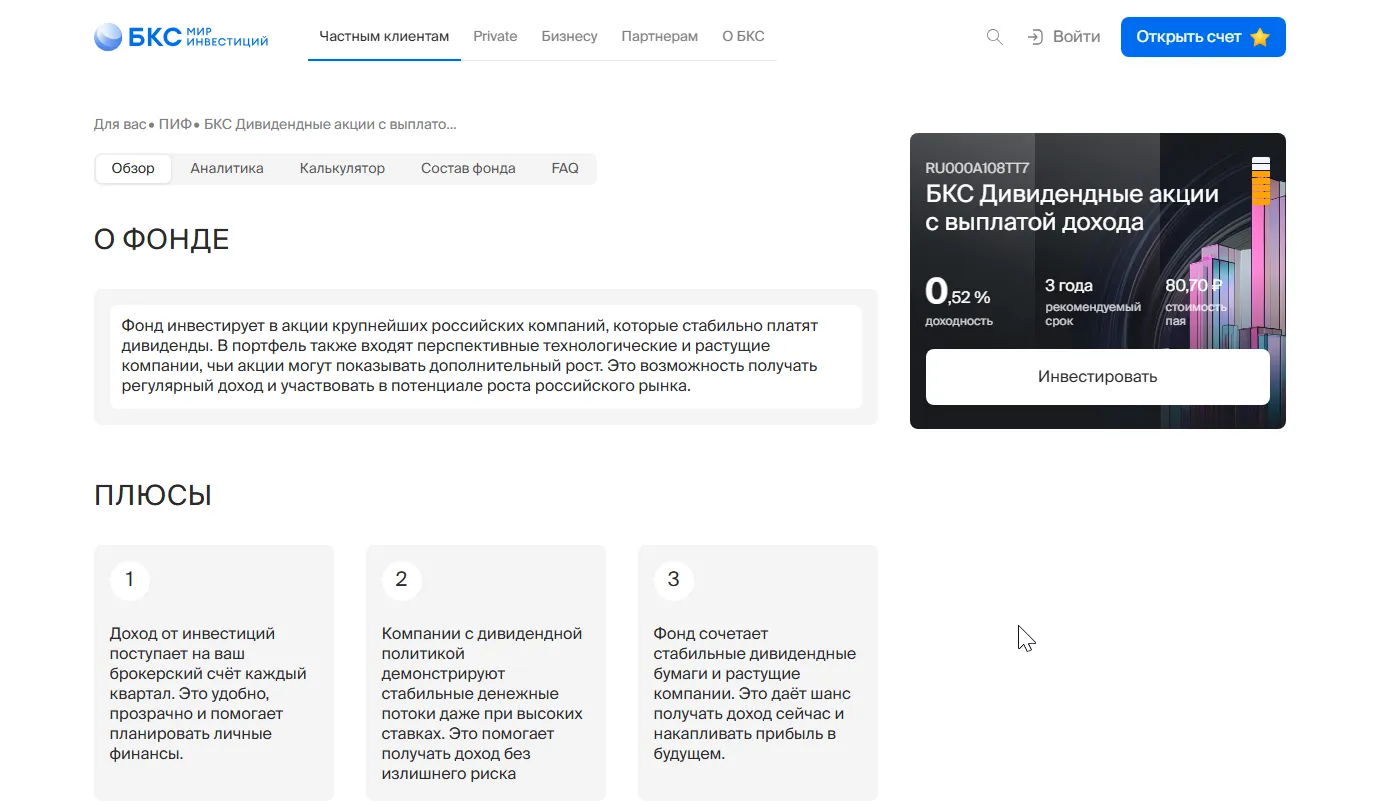Click the number 1 circle badge

(130, 580)
